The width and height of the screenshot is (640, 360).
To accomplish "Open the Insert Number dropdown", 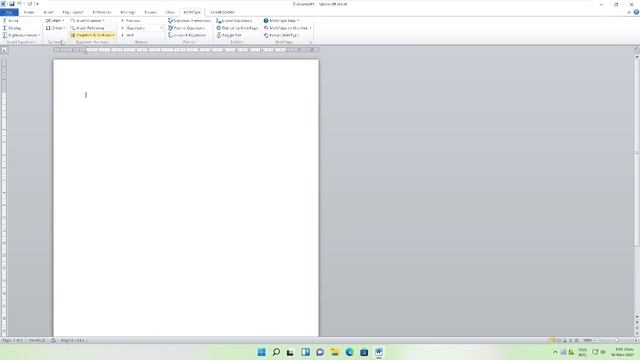I will pyautogui.click(x=88, y=20).
